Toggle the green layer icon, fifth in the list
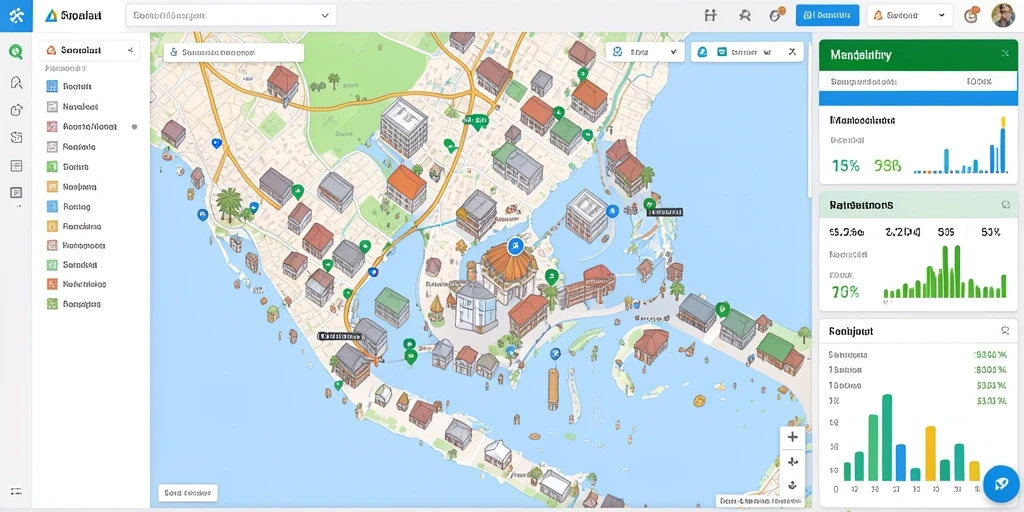This screenshot has height=512, width=1024. coord(52,167)
